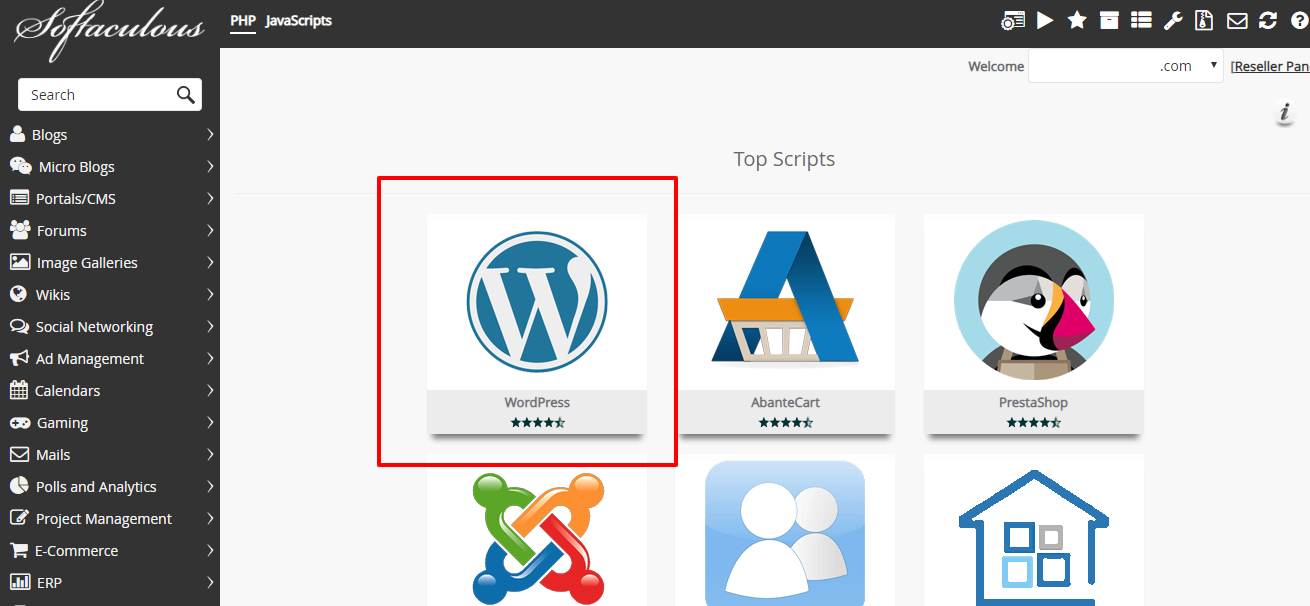1310x606 pixels.
Task: Click the WordPress name label
Action: coord(537,402)
